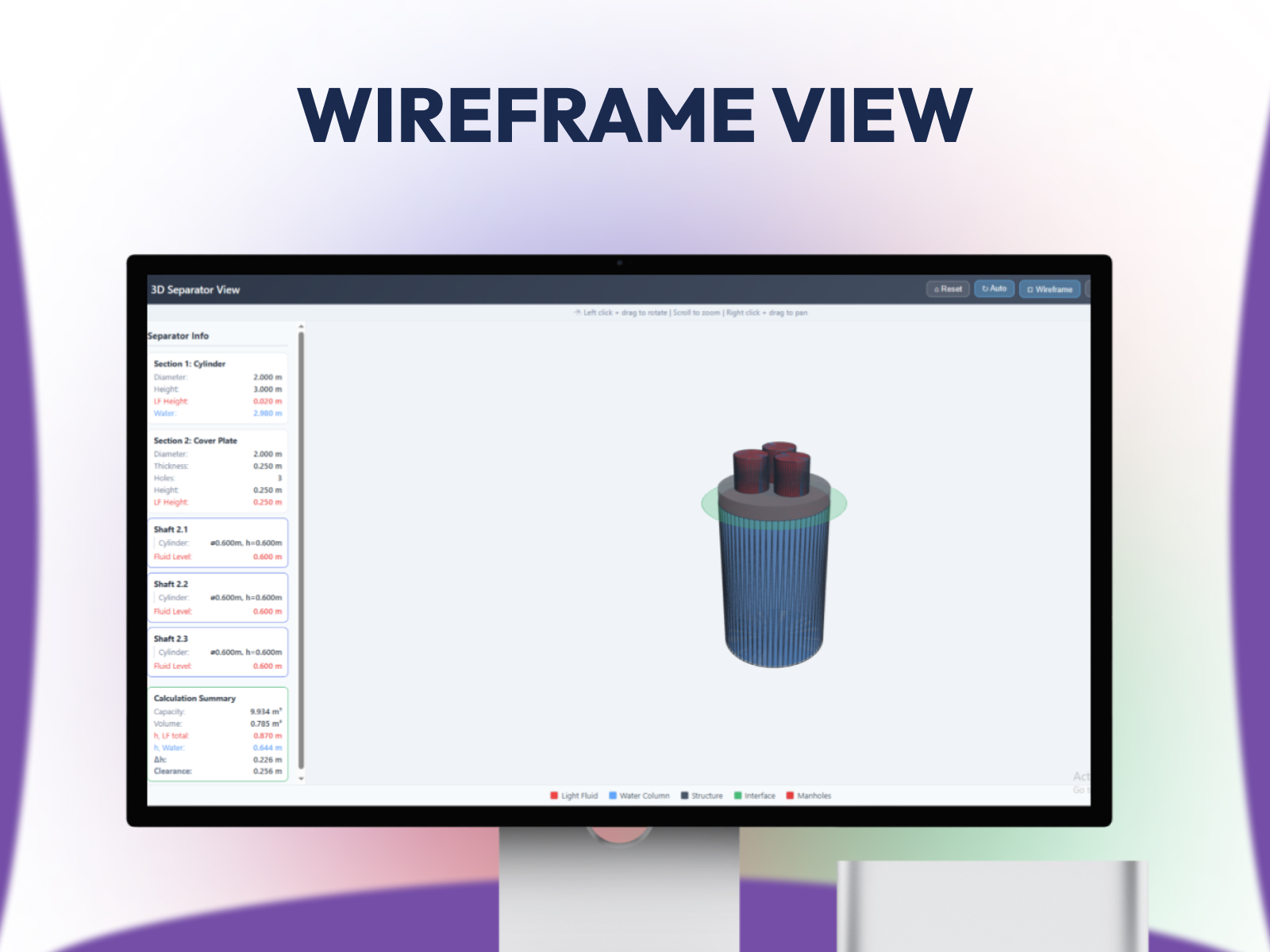Viewport: 1270px width, 952px height.
Task: Click the blue Water Column legend swatch
Action: coord(613,796)
